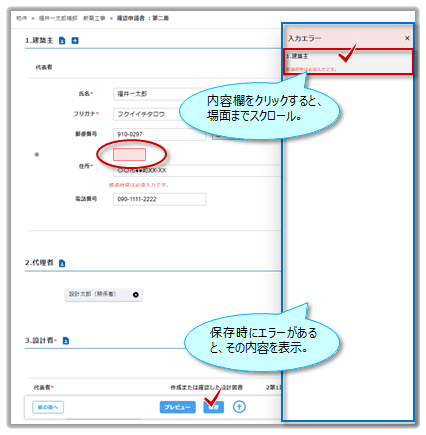Click the 新築工事 breadcrumb link

pyautogui.click(x=94, y=18)
